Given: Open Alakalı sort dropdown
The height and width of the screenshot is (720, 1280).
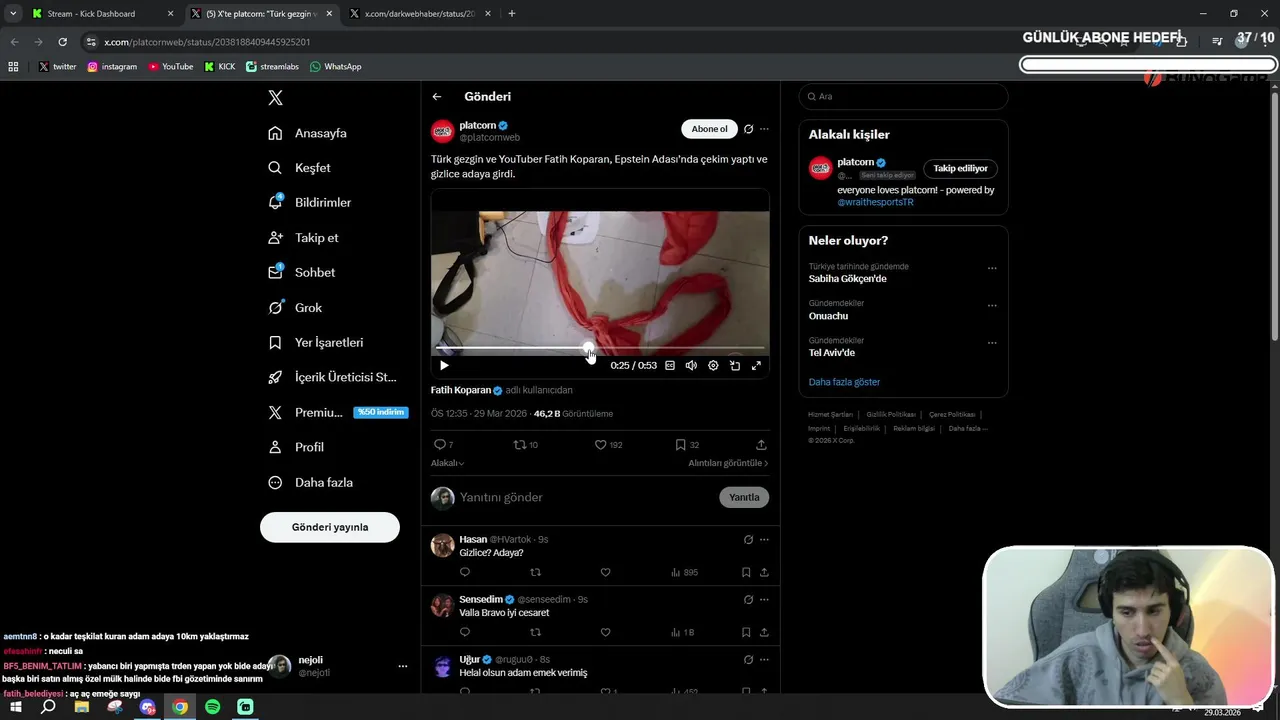Looking at the screenshot, I should pyautogui.click(x=447, y=463).
